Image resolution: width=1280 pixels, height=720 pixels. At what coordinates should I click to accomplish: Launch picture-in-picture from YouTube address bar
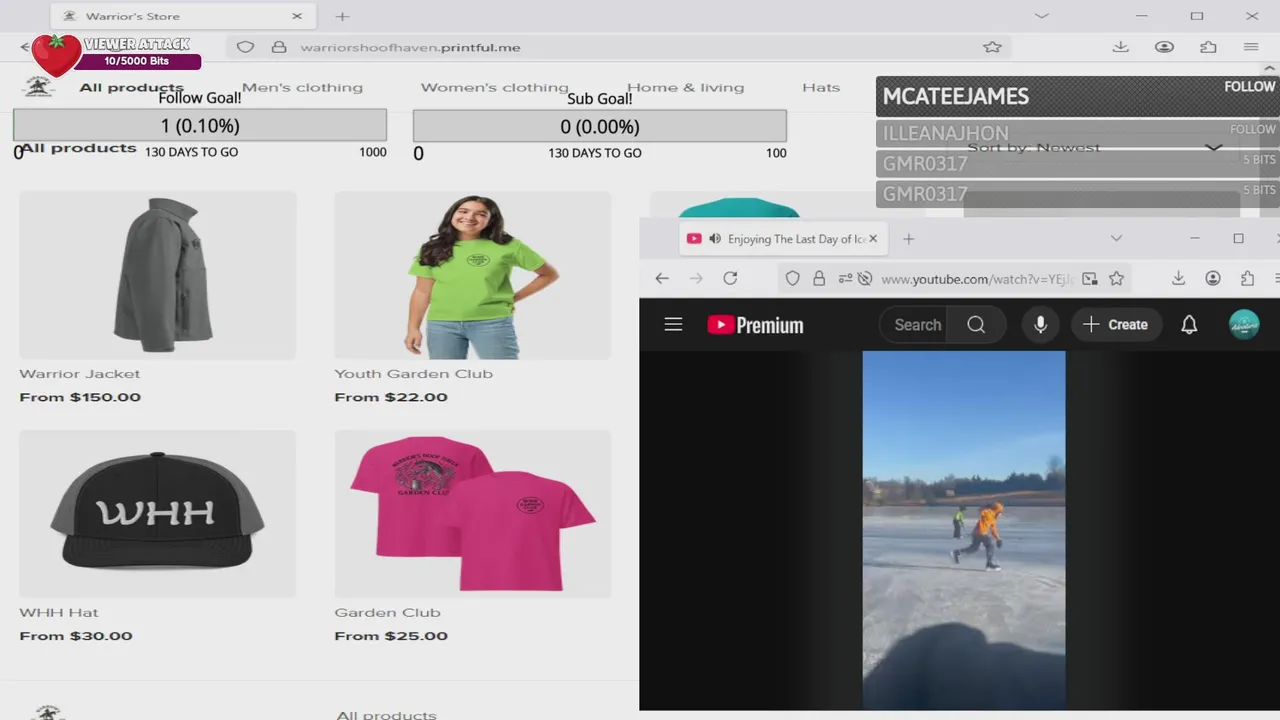click(x=1090, y=279)
